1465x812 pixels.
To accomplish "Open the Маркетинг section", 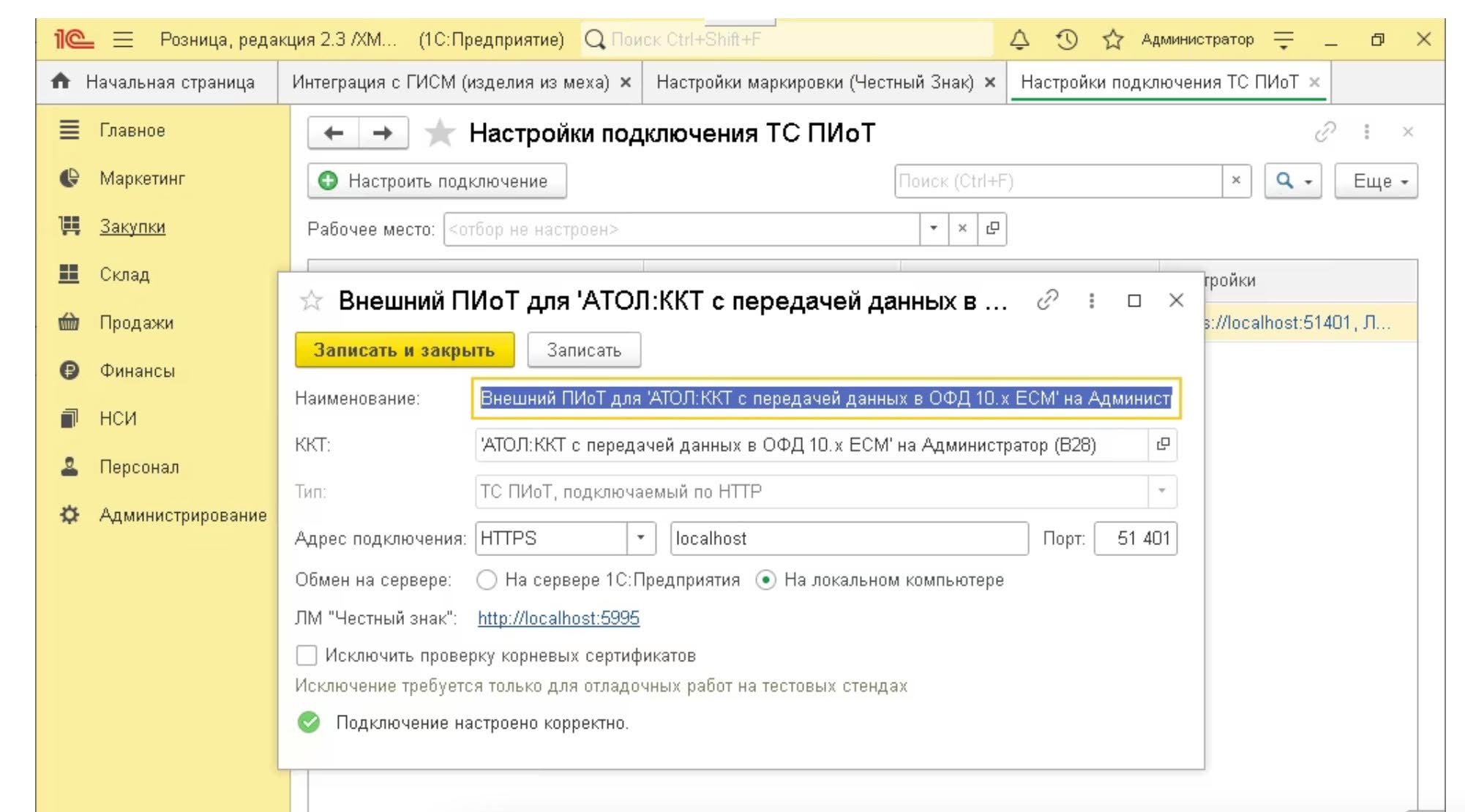I will pyautogui.click(x=142, y=178).
